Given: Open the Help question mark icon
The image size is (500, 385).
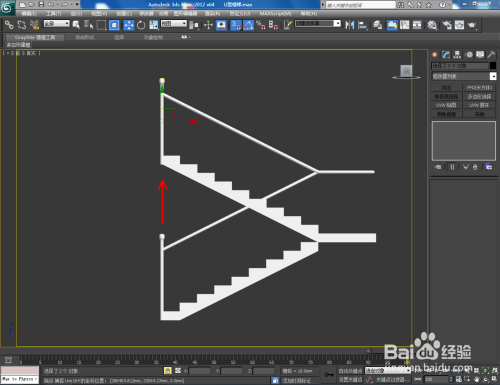Looking at the screenshot, I should (x=442, y=5).
